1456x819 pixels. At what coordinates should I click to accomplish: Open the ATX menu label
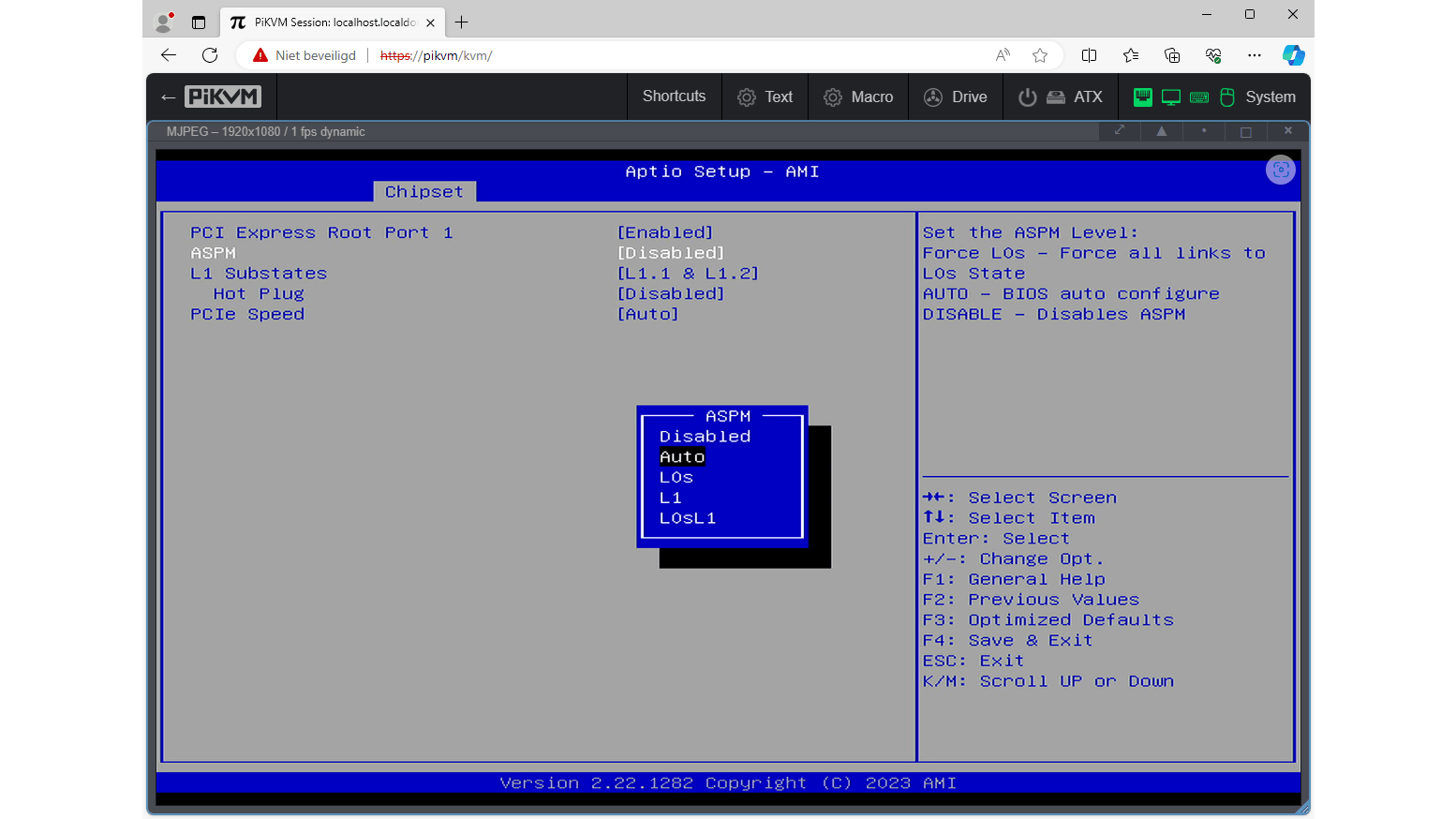pyautogui.click(x=1088, y=97)
